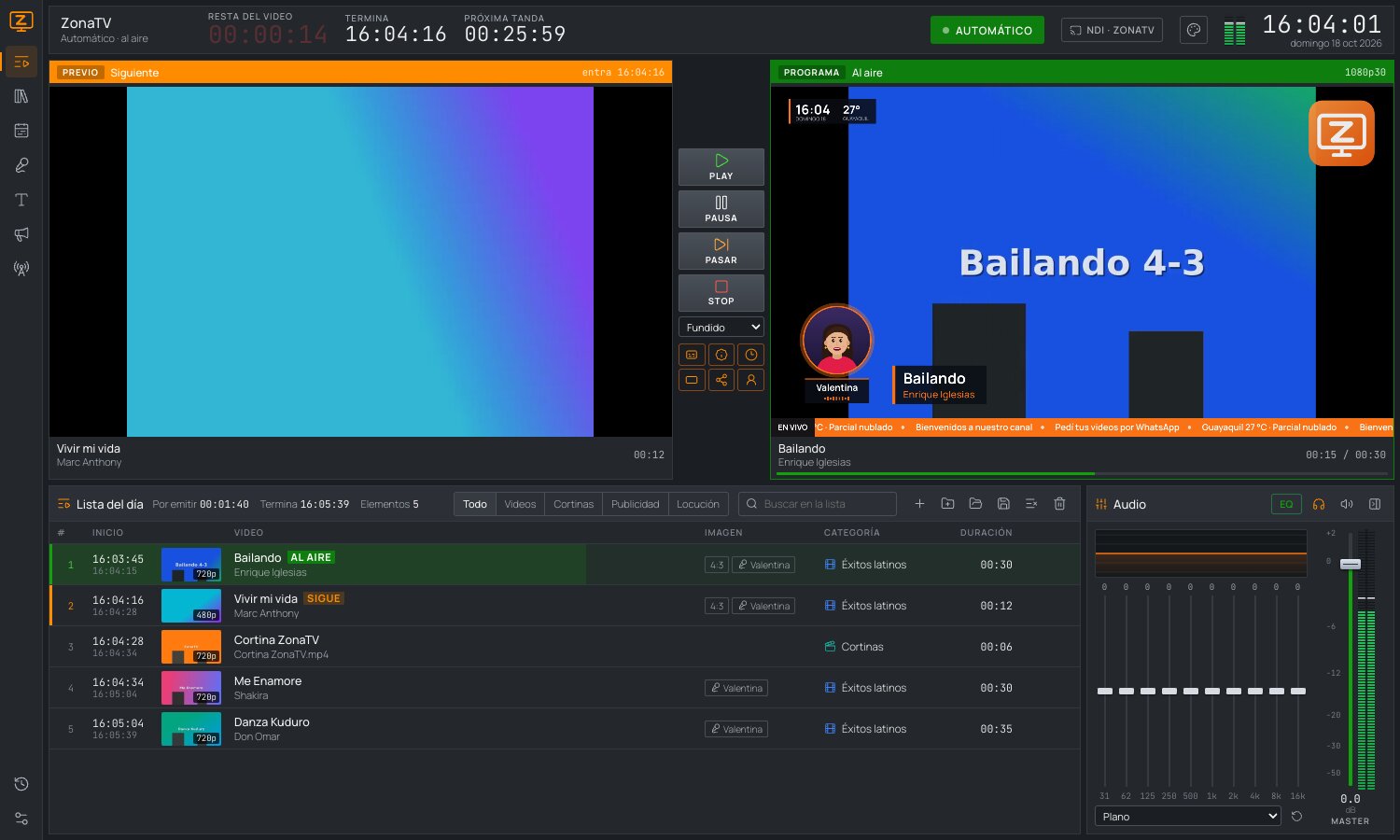
Task: Save the playlist with the floppy icon
Action: (x=1003, y=504)
